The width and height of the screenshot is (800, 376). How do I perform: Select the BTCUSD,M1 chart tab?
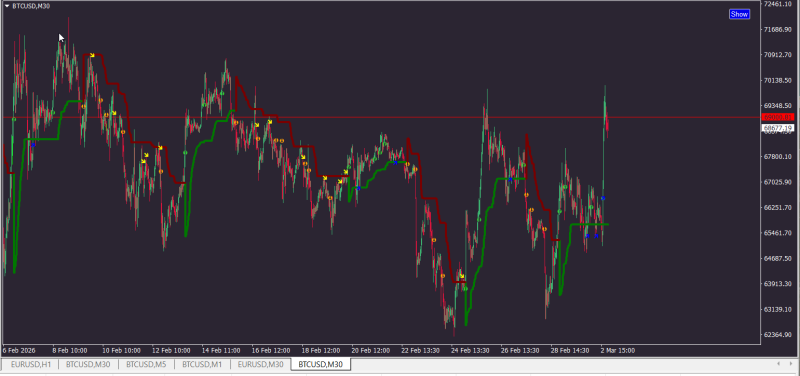pyautogui.click(x=203, y=364)
